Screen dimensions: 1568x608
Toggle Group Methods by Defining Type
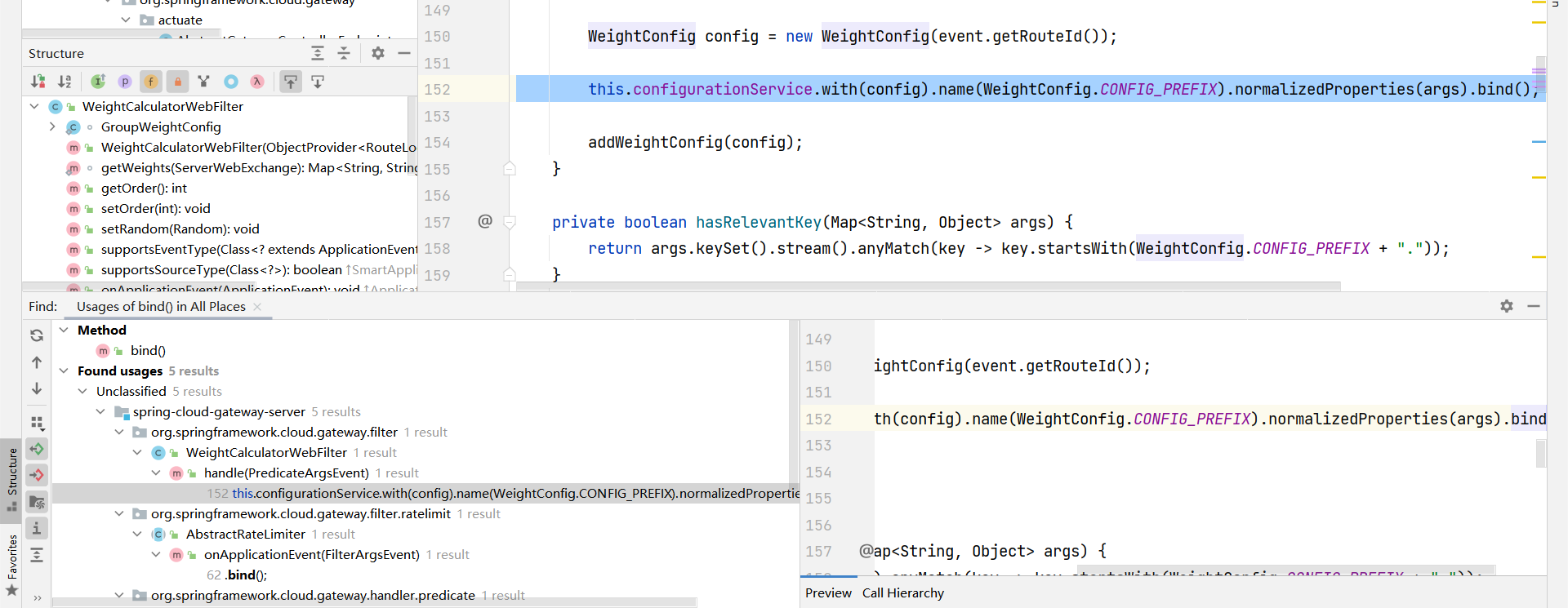pos(204,82)
